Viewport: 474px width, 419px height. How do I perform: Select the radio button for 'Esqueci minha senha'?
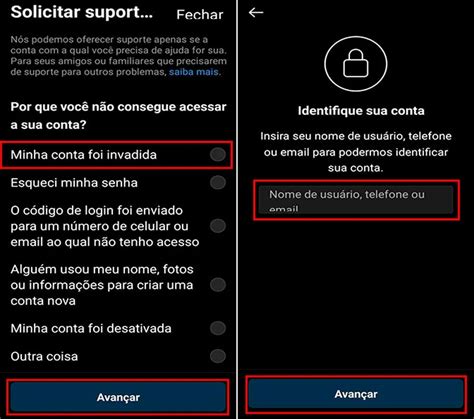tap(218, 183)
